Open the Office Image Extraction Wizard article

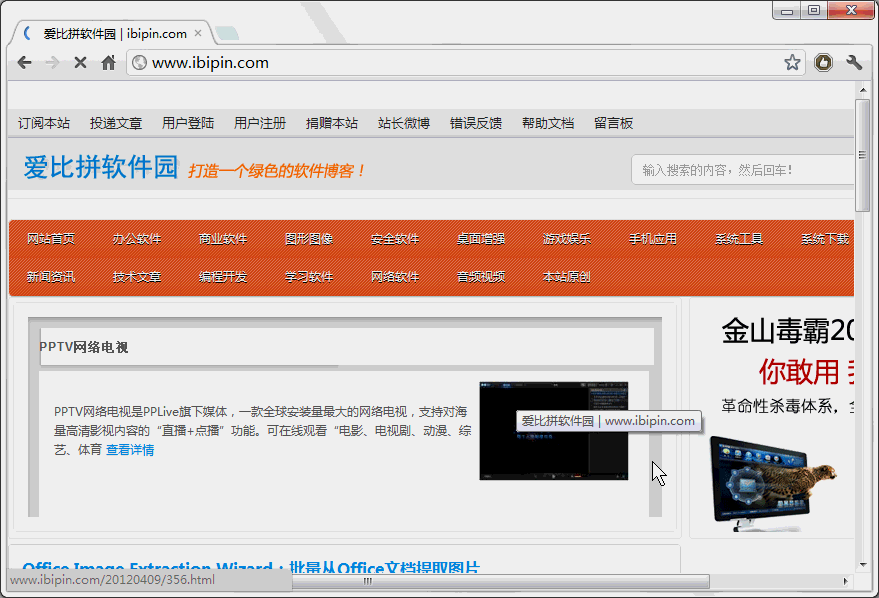pos(251,567)
